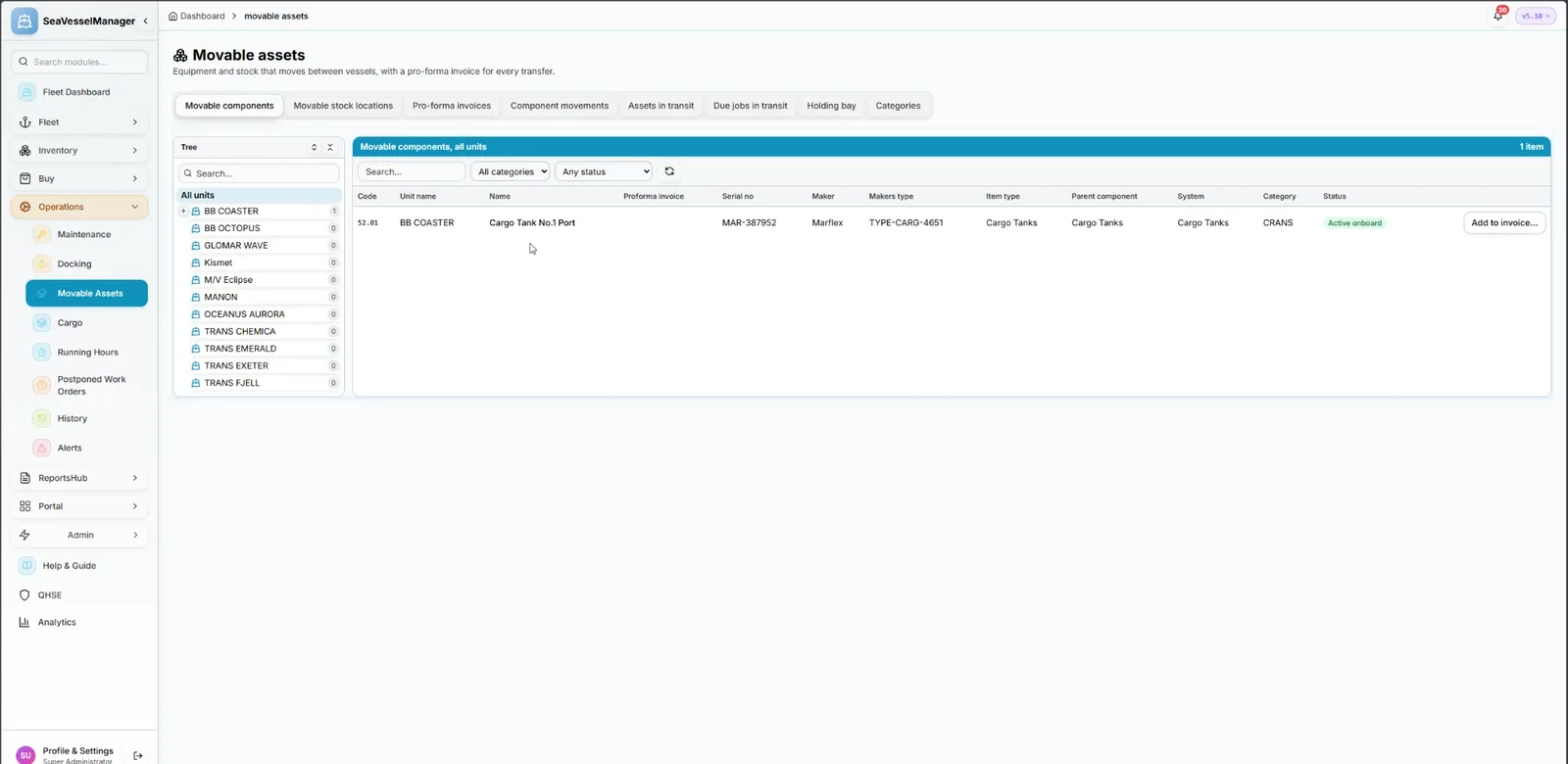The width and height of the screenshot is (1568, 764).
Task: Click the Add to invoice... button
Action: point(1504,223)
